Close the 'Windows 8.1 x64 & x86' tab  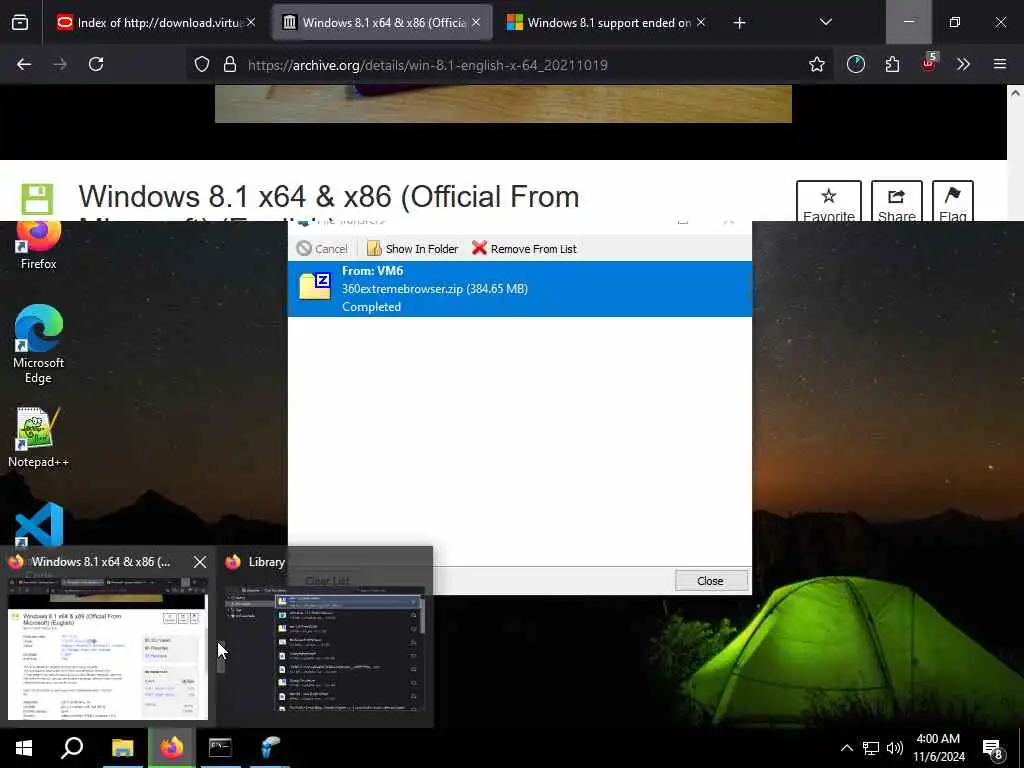point(476,22)
